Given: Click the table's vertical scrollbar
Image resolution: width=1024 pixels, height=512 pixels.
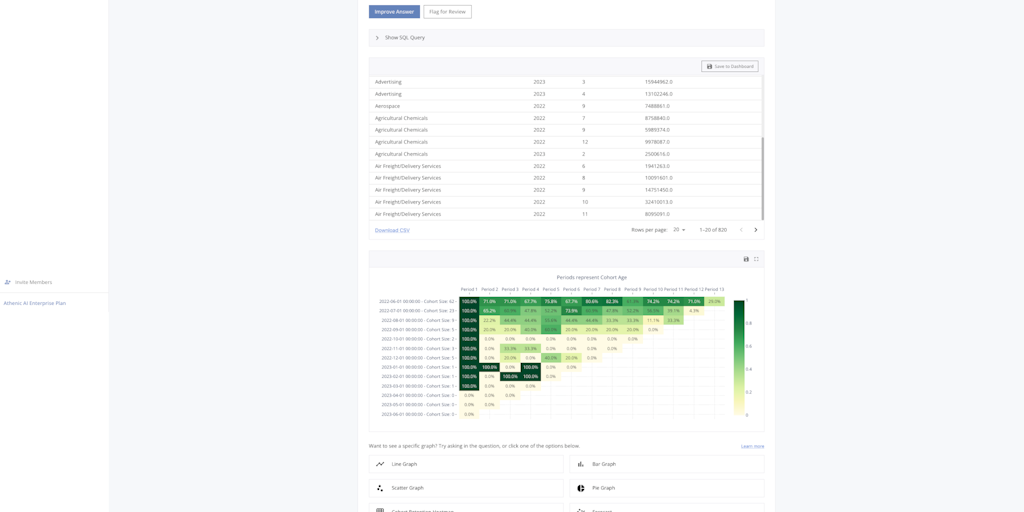Looking at the screenshot, I should (762, 178).
